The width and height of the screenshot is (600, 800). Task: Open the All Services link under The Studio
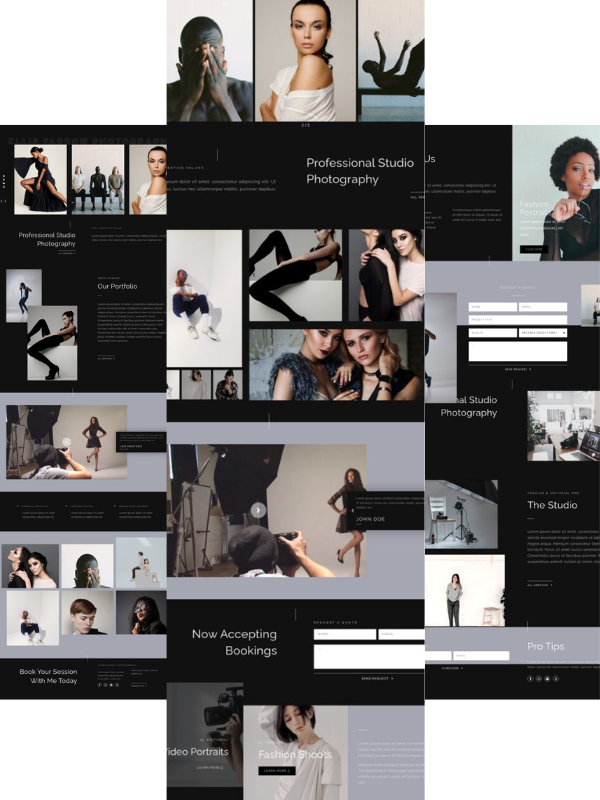click(x=538, y=585)
